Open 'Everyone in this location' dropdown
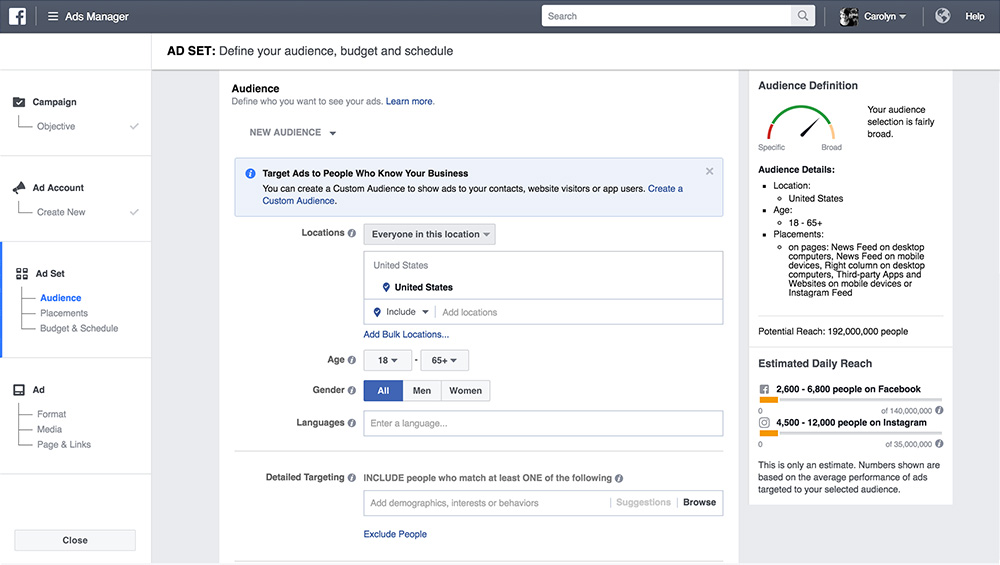Screen dimensions: 1000x565 (x=429, y=234)
